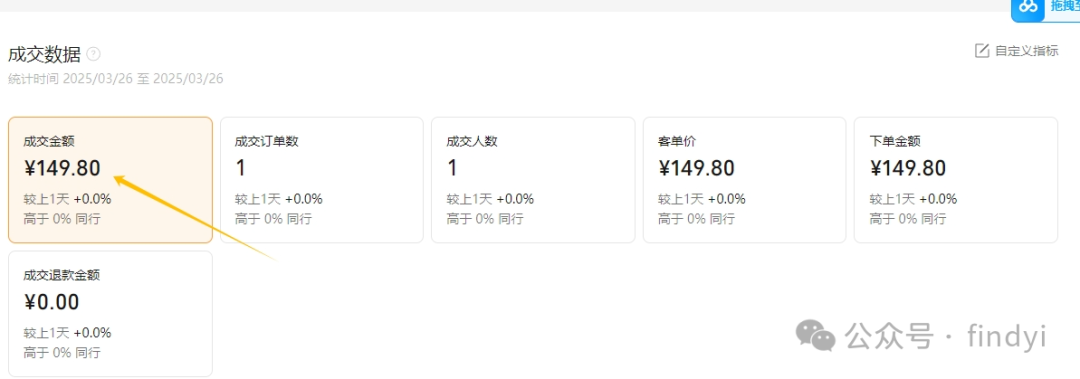Viewport: 1080px width, 379px height.
Task: Select the 成交金额 metric card
Action: (110, 180)
